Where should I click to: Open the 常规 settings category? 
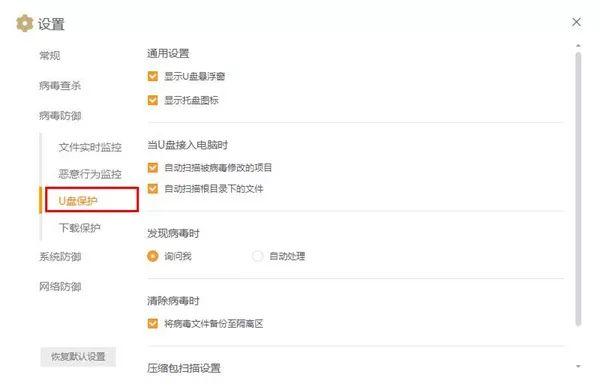point(50,56)
